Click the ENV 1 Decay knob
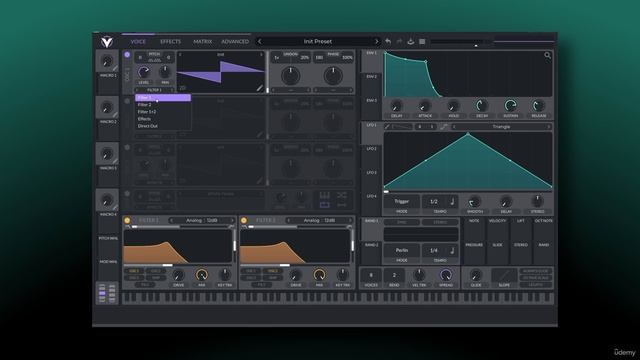The height and width of the screenshot is (360, 640). (482, 106)
